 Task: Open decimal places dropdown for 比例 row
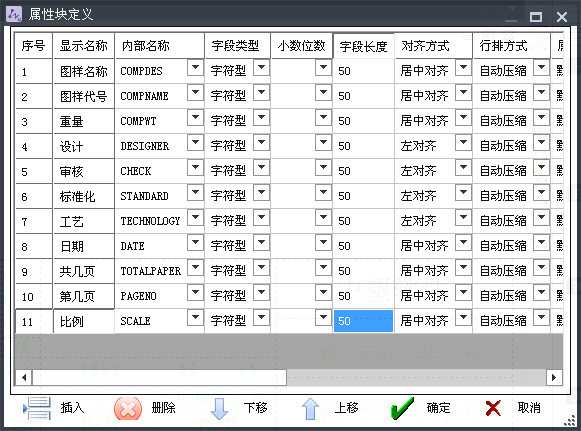coord(323,318)
